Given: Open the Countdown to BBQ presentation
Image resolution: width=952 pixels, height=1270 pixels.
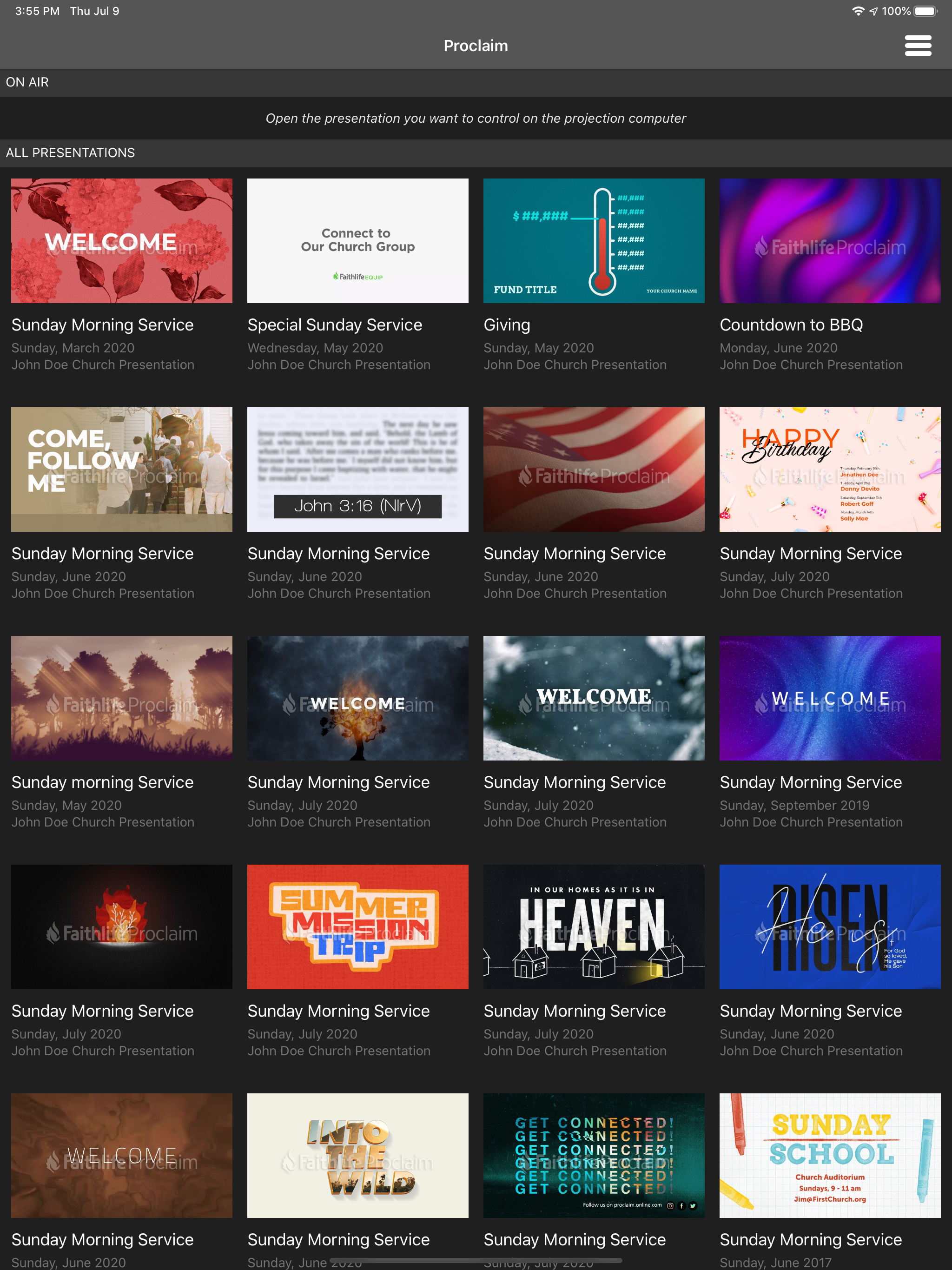Looking at the screenshot, I should tap(830, 240).
